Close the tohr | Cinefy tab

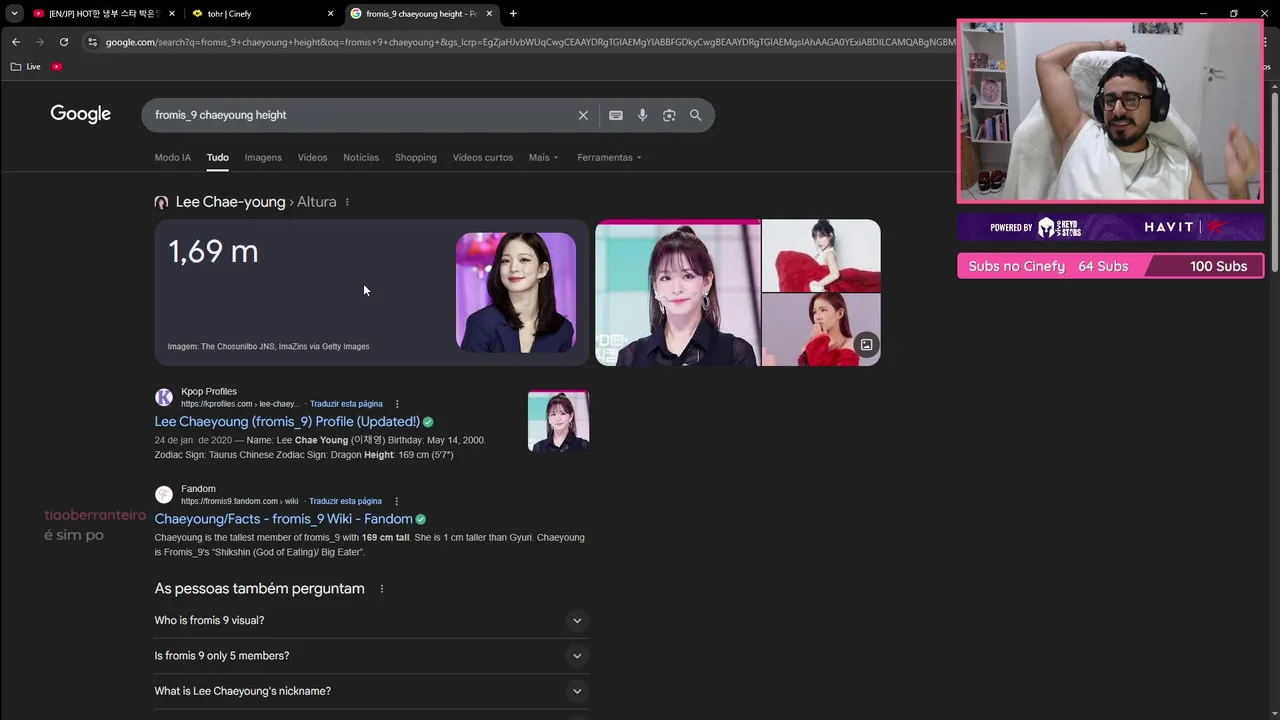[x=330, y=14]
